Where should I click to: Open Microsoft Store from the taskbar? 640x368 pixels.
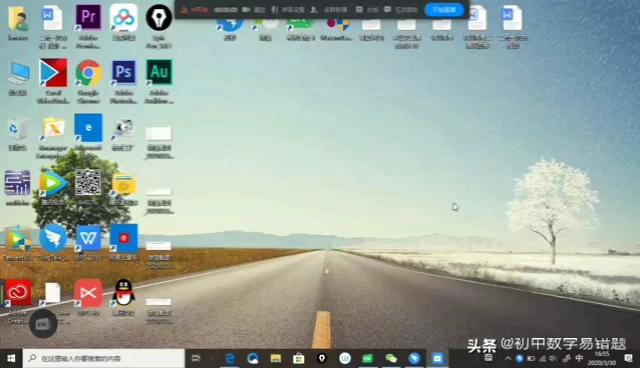299,359
